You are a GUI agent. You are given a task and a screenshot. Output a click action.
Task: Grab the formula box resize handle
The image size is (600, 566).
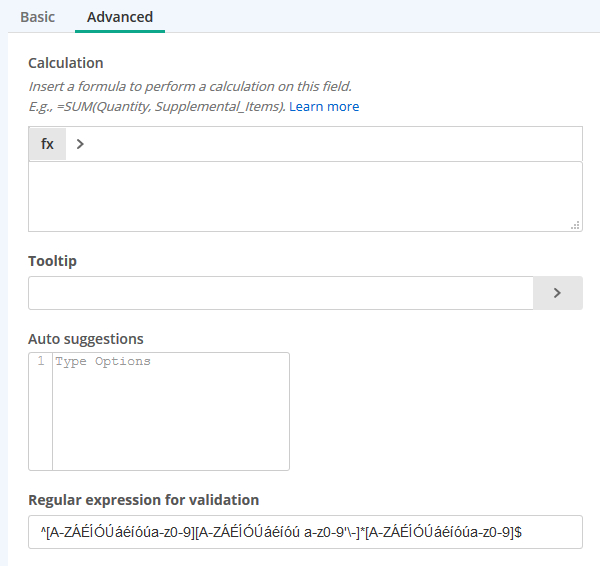click(575, 225)
